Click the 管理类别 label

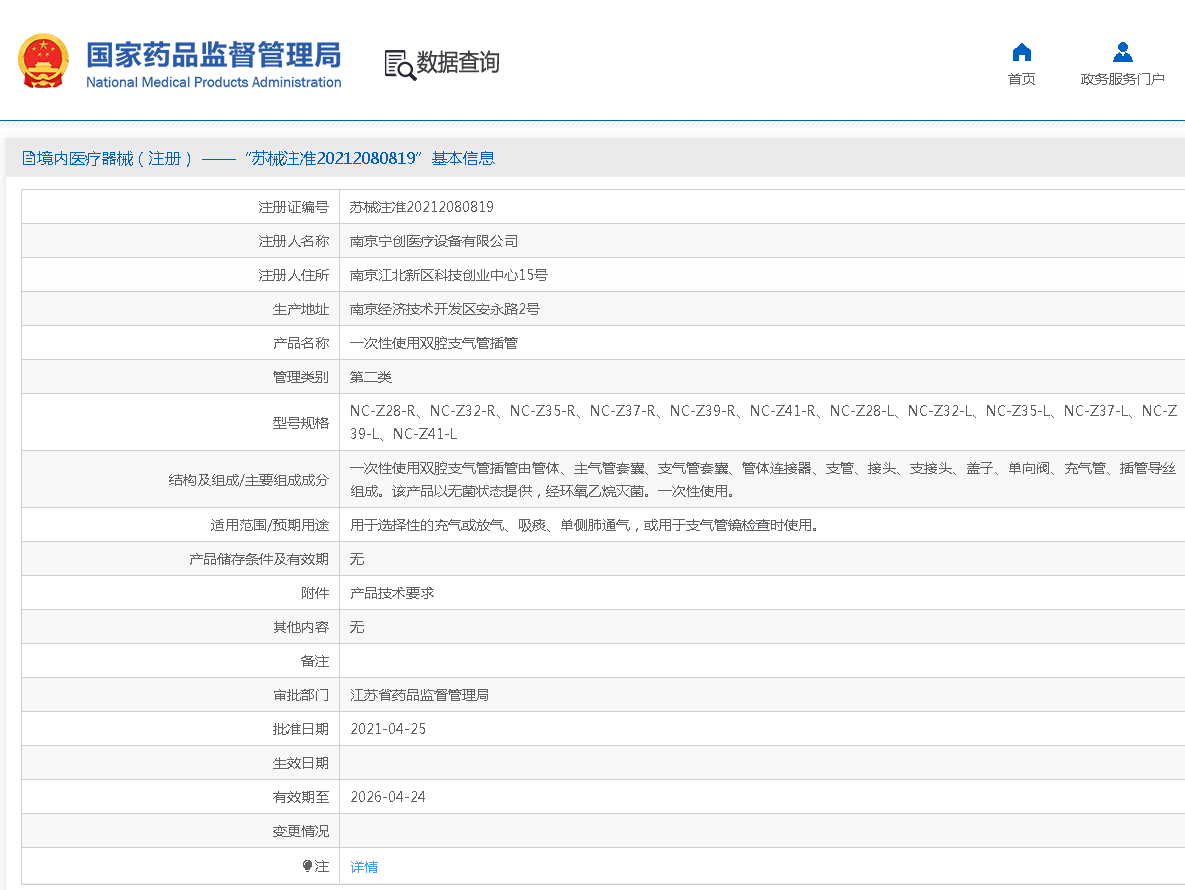(301, 377)
